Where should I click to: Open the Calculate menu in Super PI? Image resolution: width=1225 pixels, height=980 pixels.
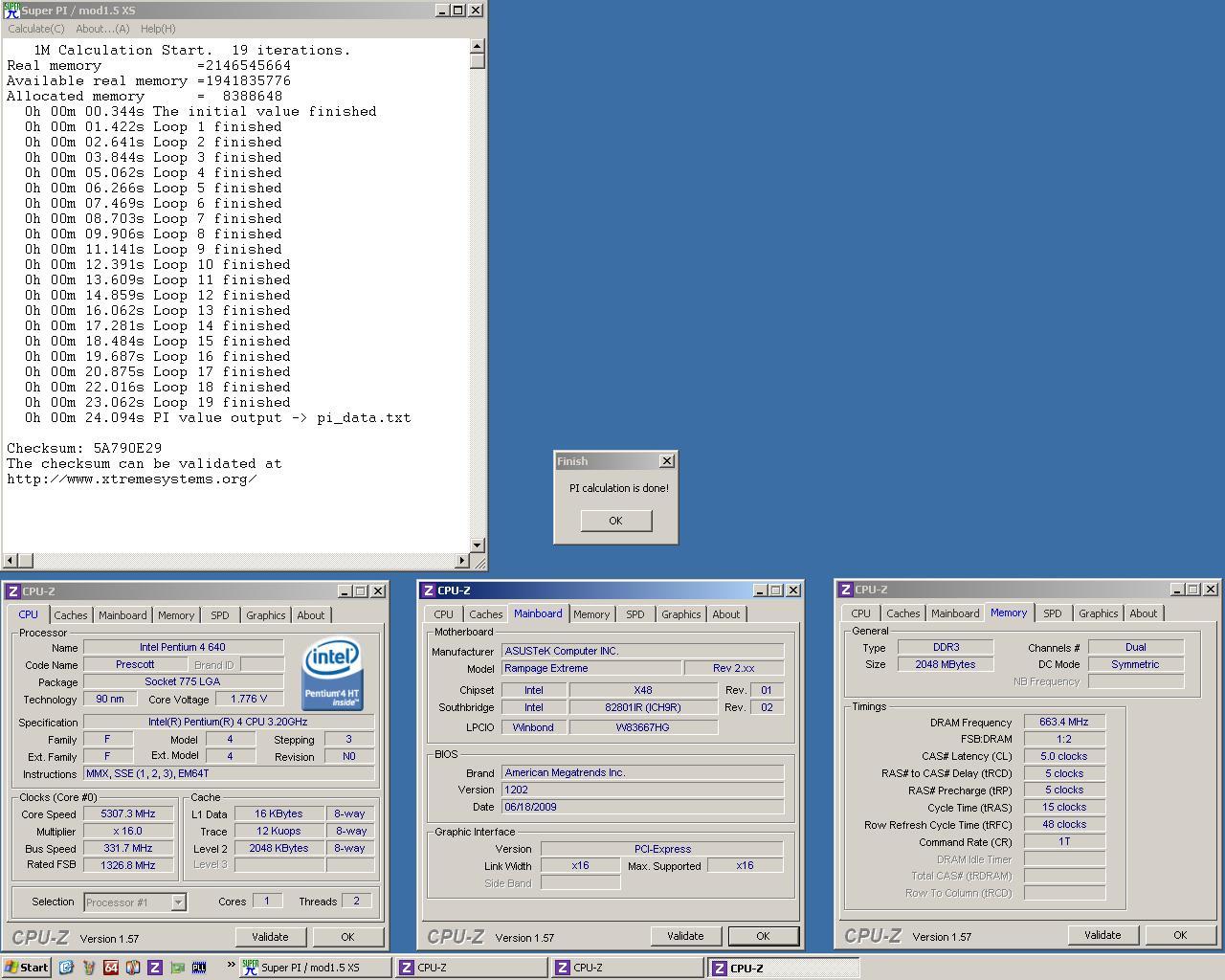point(36,29)
